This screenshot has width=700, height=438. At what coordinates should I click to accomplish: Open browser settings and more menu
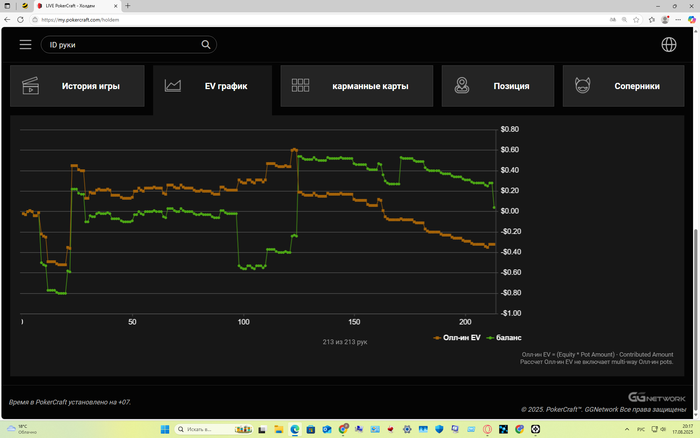pos(678,20)
